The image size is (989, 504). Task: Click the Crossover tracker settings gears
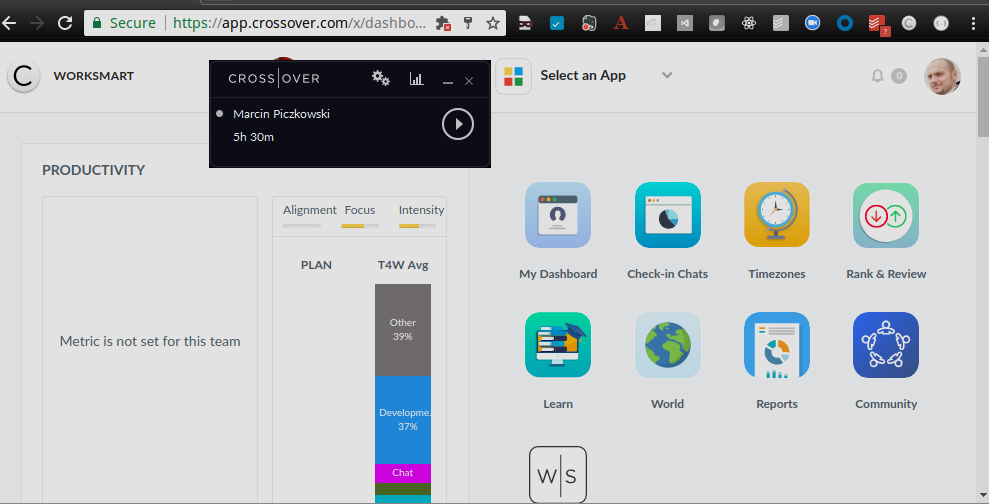click(x=381, y=79)
